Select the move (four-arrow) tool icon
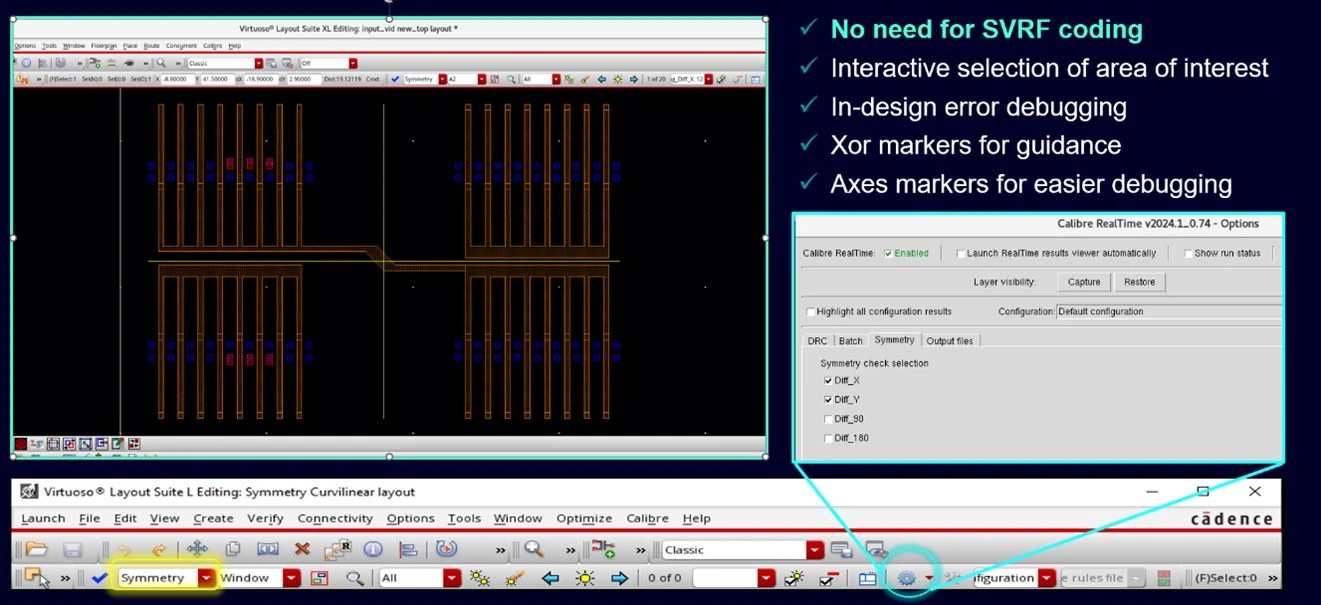This screenshot has width=1321, height=605. pos(197,549)
